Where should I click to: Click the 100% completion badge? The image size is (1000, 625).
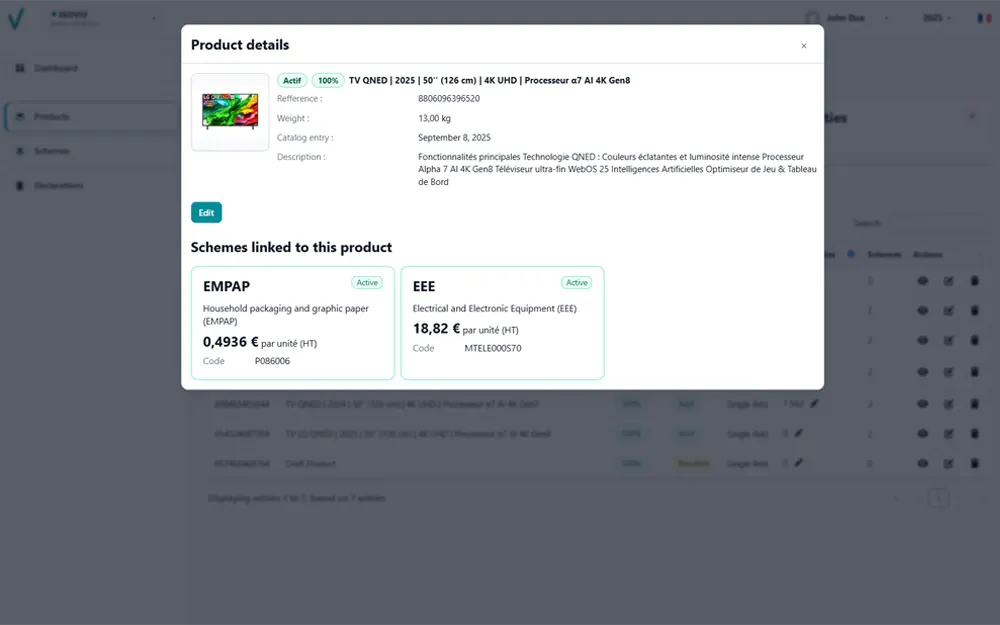[x=329, y=80]
